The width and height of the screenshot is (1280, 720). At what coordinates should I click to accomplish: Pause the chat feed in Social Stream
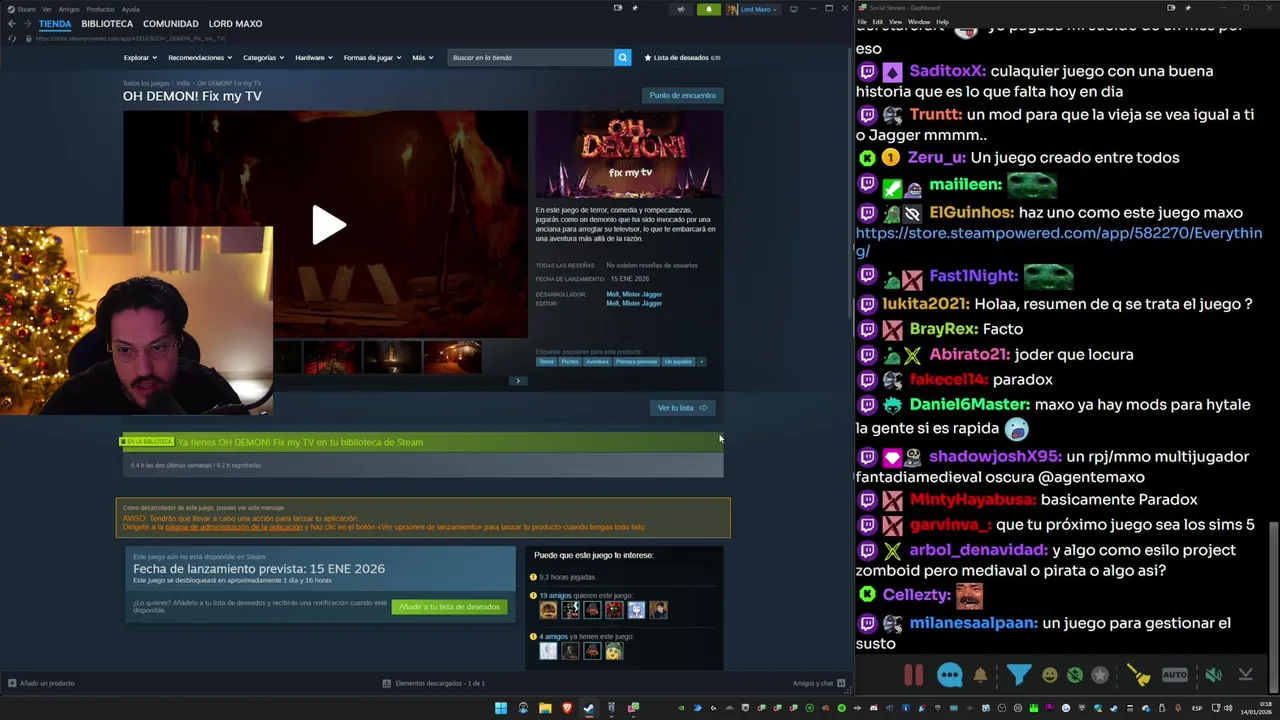pos(913,675)
